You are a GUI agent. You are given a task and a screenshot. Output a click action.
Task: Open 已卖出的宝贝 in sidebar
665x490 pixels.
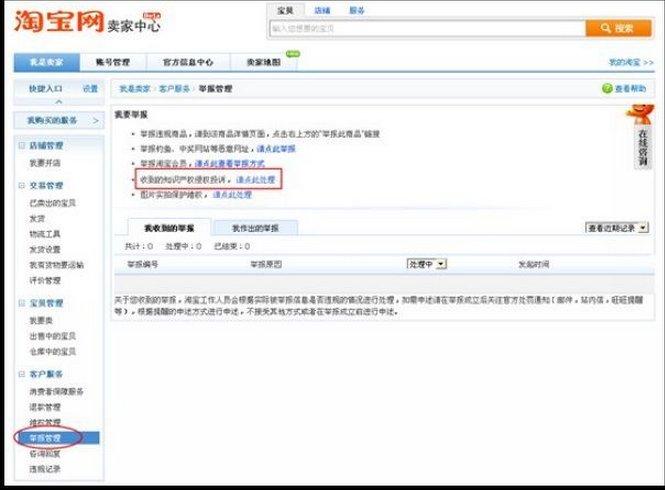(x=53, y=203)
